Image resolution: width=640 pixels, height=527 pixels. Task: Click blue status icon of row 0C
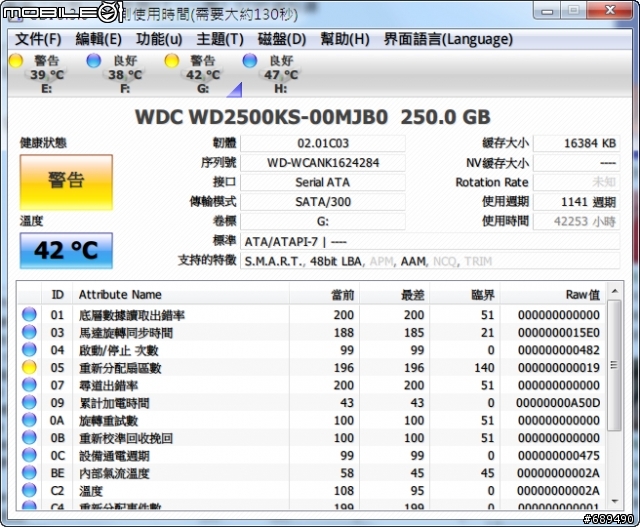pyautogui.click(x=29, y=455)
